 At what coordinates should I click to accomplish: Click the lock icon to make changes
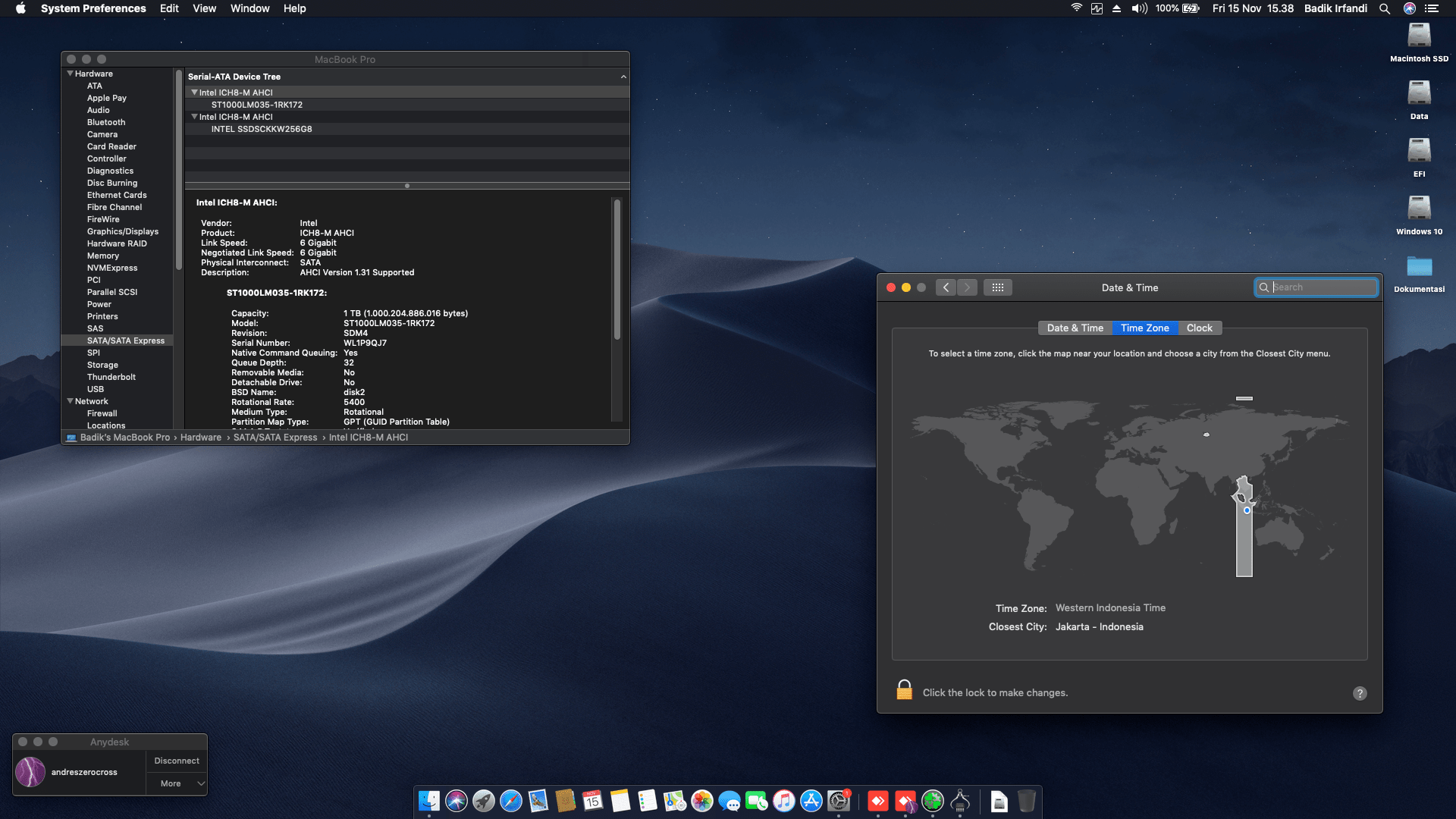[904, 690]
